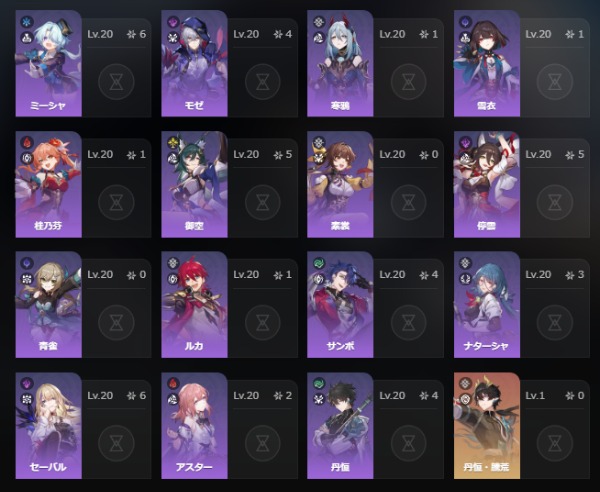Click the empty light cone slot beside ミーシャ
This screenshot has width=600, height=492.
(116, 82)
